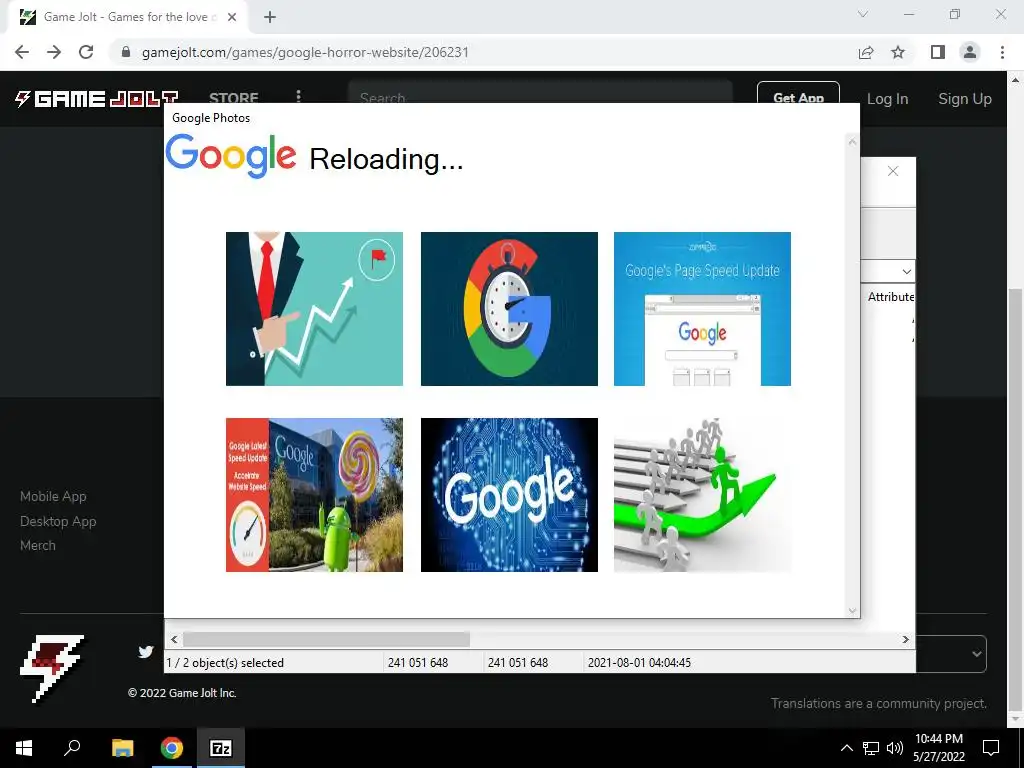Share this page using the share icon

(x=866, y=52)
